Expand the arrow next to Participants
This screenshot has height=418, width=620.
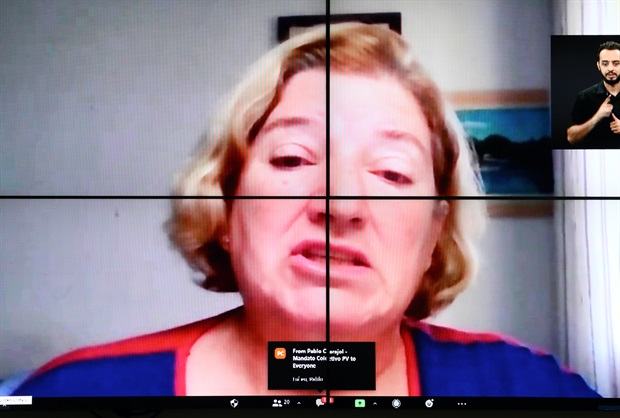(x=299, y=403)
